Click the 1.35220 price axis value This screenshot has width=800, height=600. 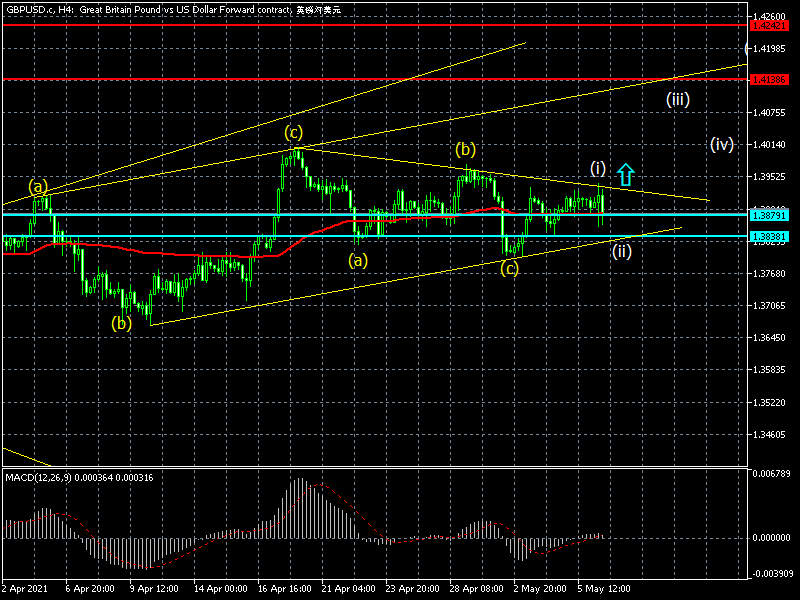pos(769,403)
